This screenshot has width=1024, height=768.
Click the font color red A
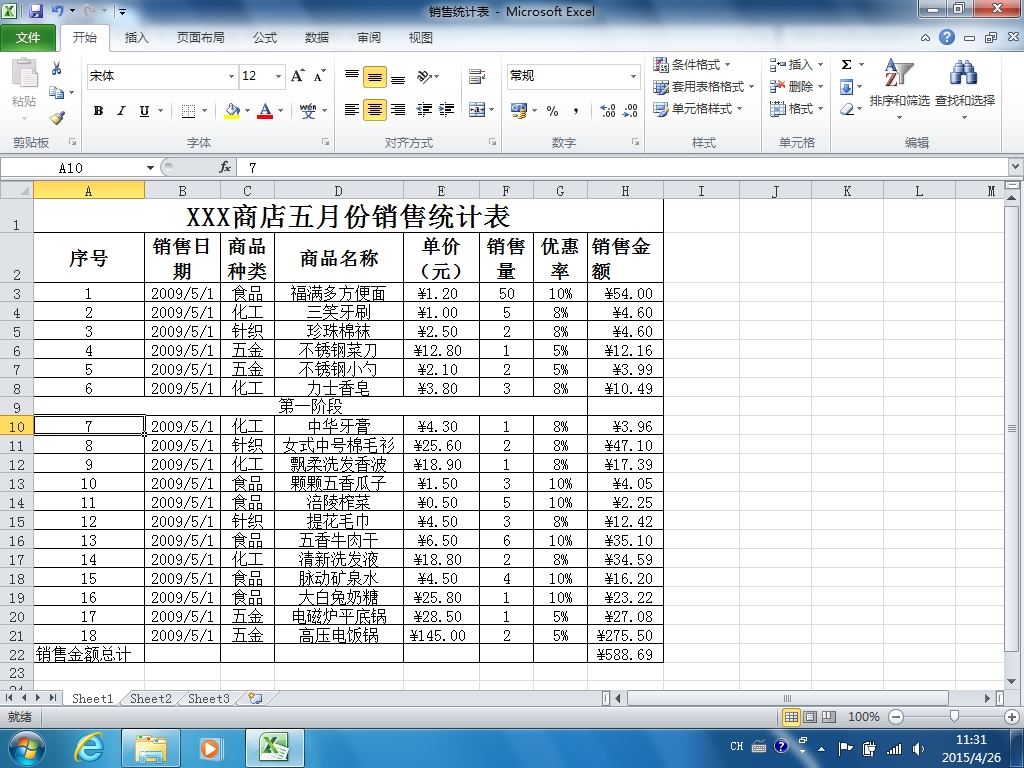click(264, 111)
